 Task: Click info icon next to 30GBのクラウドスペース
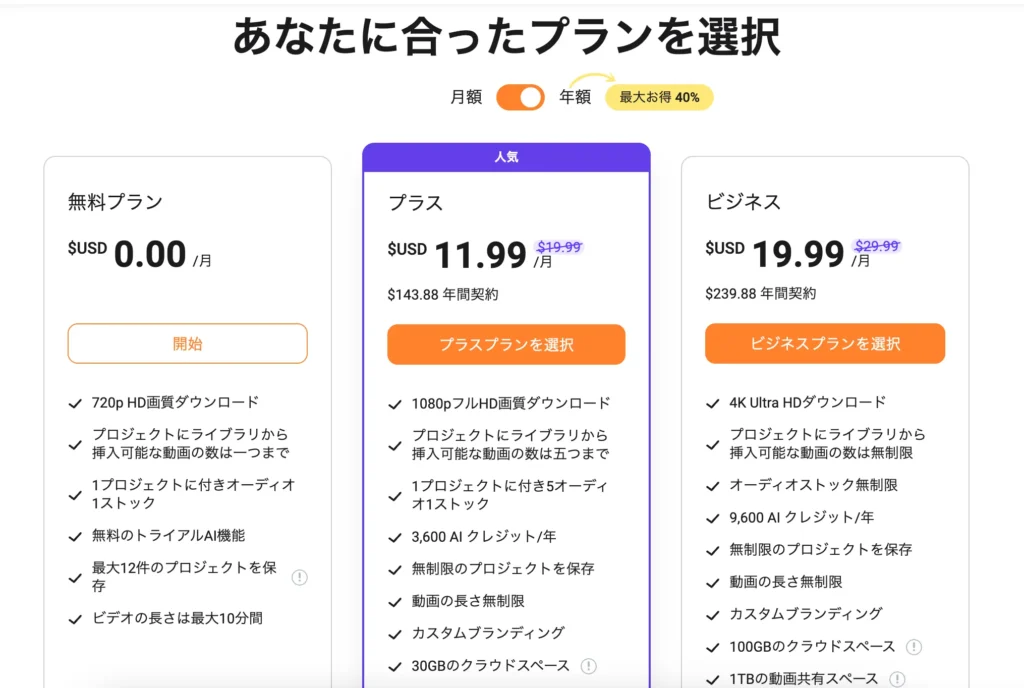pos(589,666)
